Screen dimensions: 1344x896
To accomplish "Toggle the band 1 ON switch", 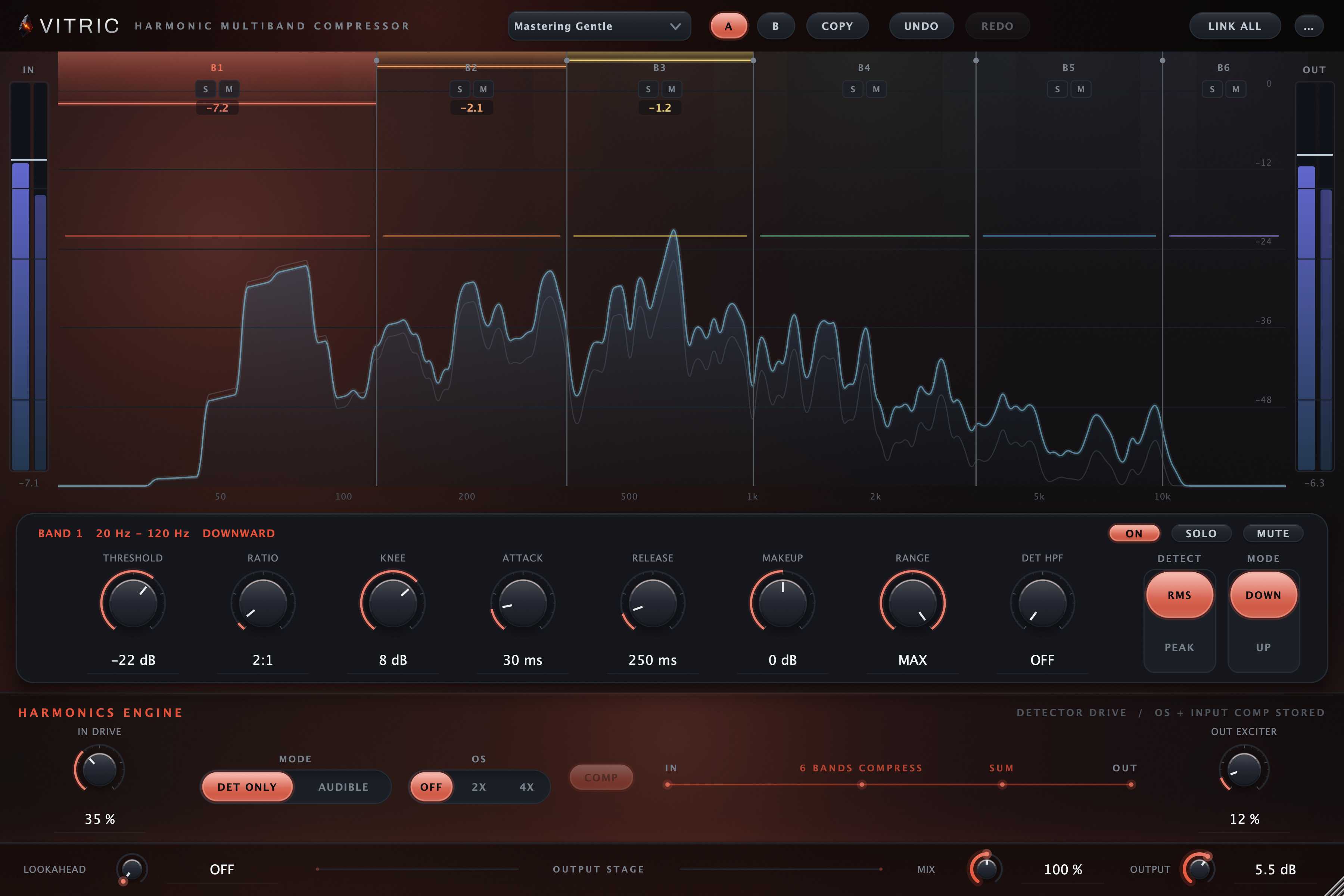I will click(1134, 533).
